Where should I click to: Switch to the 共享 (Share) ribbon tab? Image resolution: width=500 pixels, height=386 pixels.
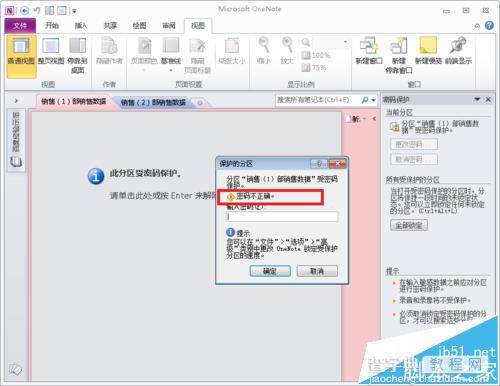click(110, 26)
